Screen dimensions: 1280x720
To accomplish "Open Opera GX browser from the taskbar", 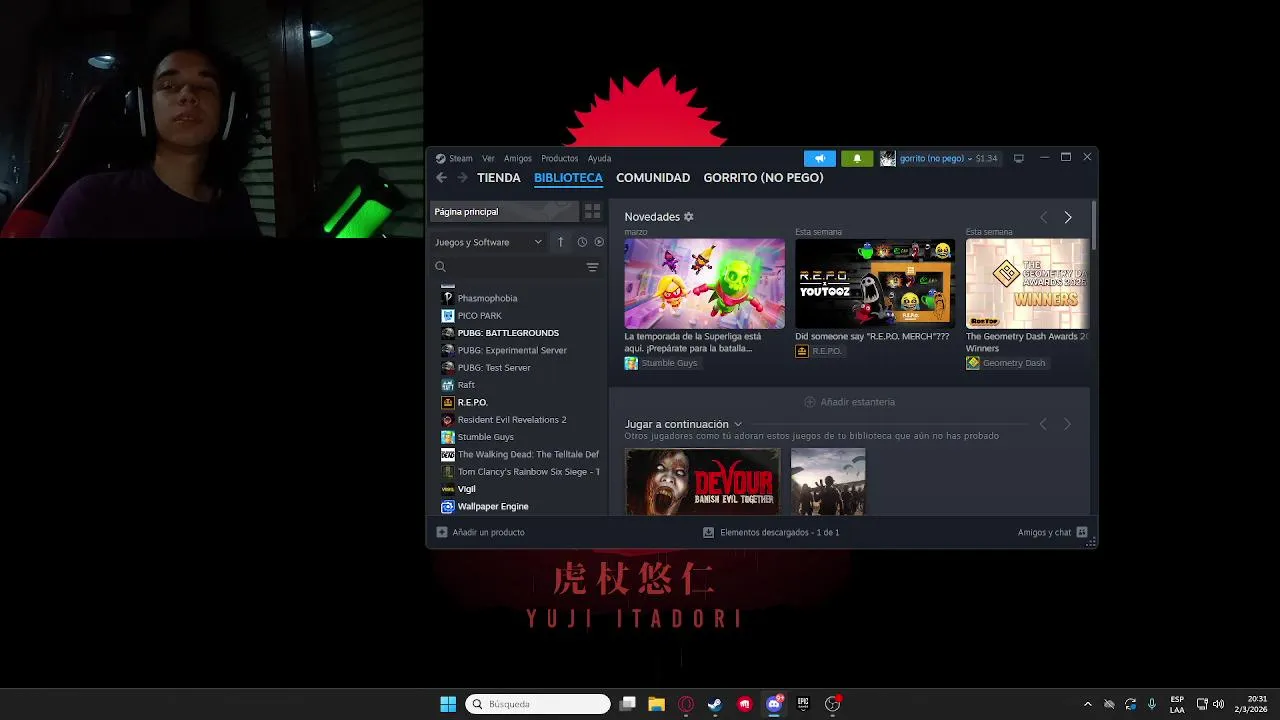I will [x=686, y=704].
